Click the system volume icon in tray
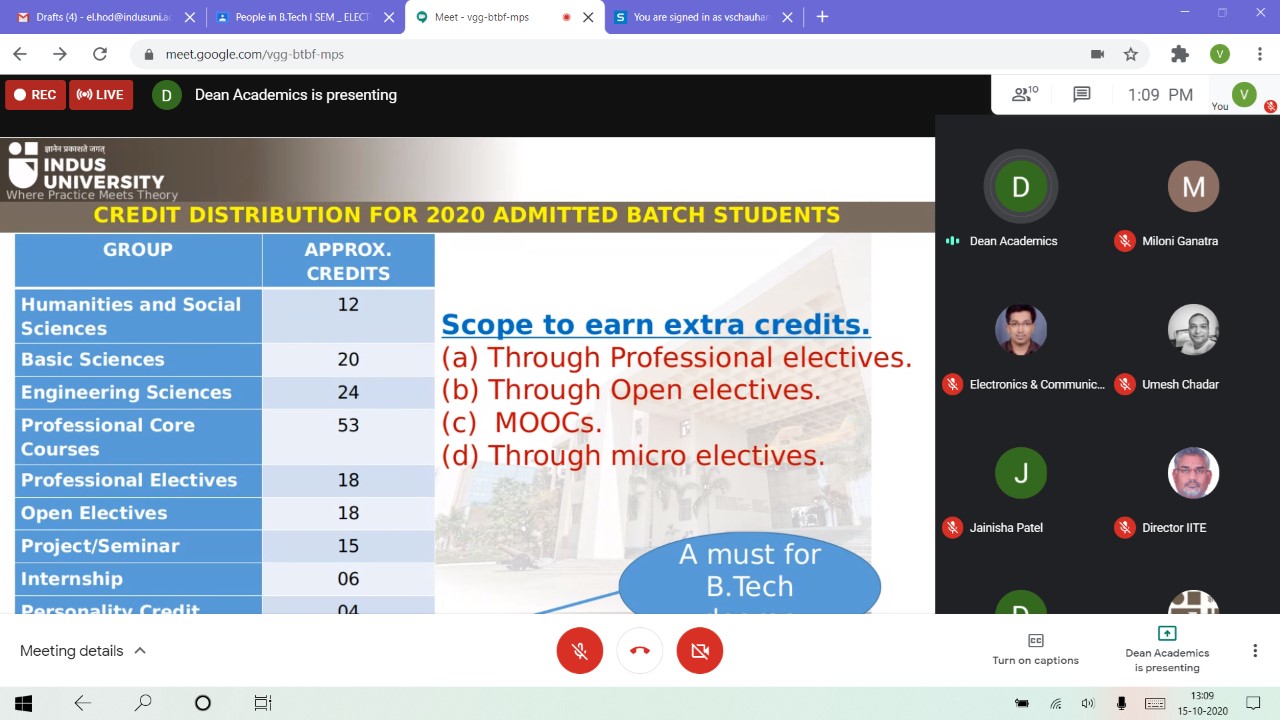 (x=1088, y=703)
